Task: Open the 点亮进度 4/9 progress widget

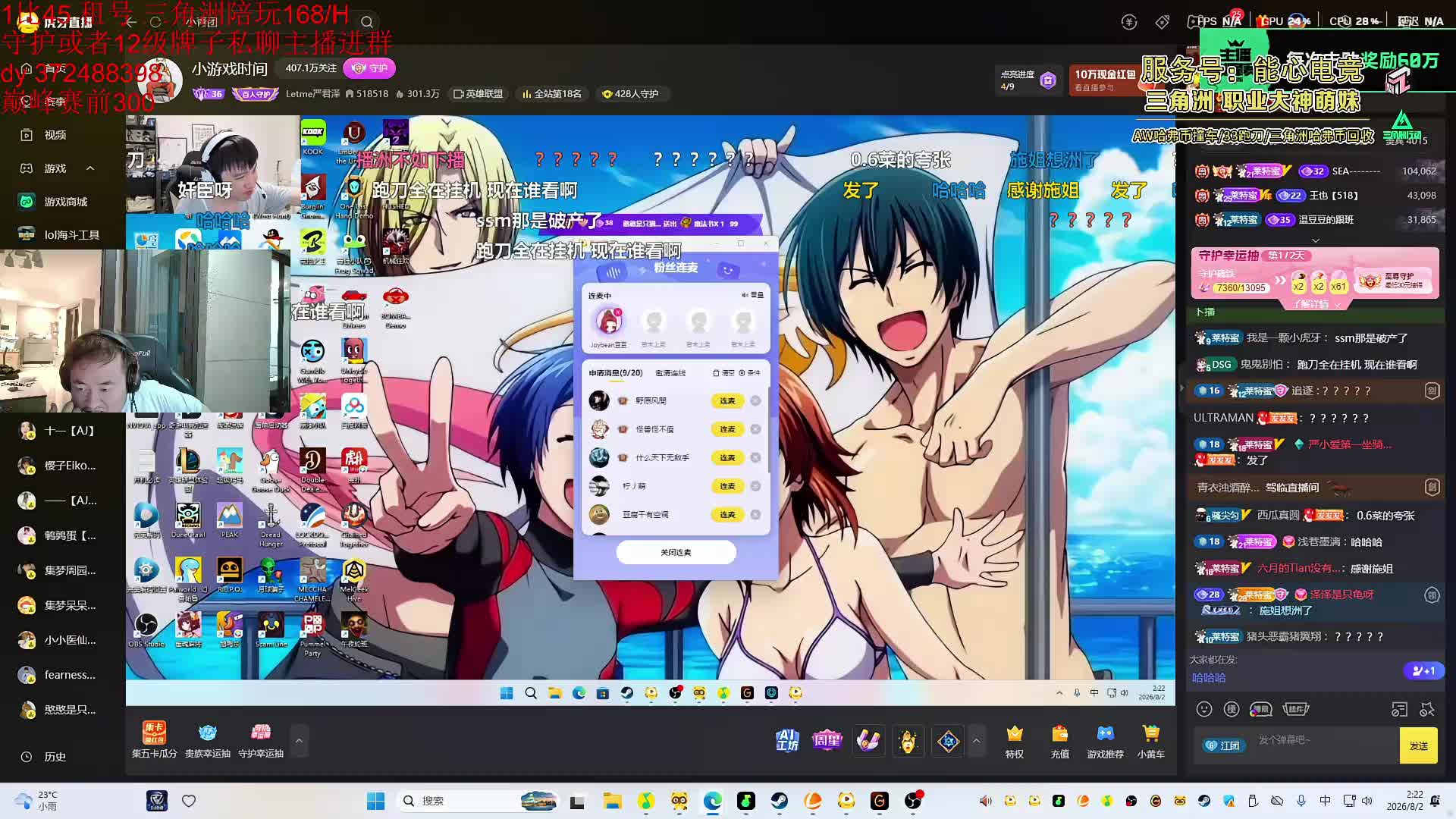Action: click(1028, 80)
